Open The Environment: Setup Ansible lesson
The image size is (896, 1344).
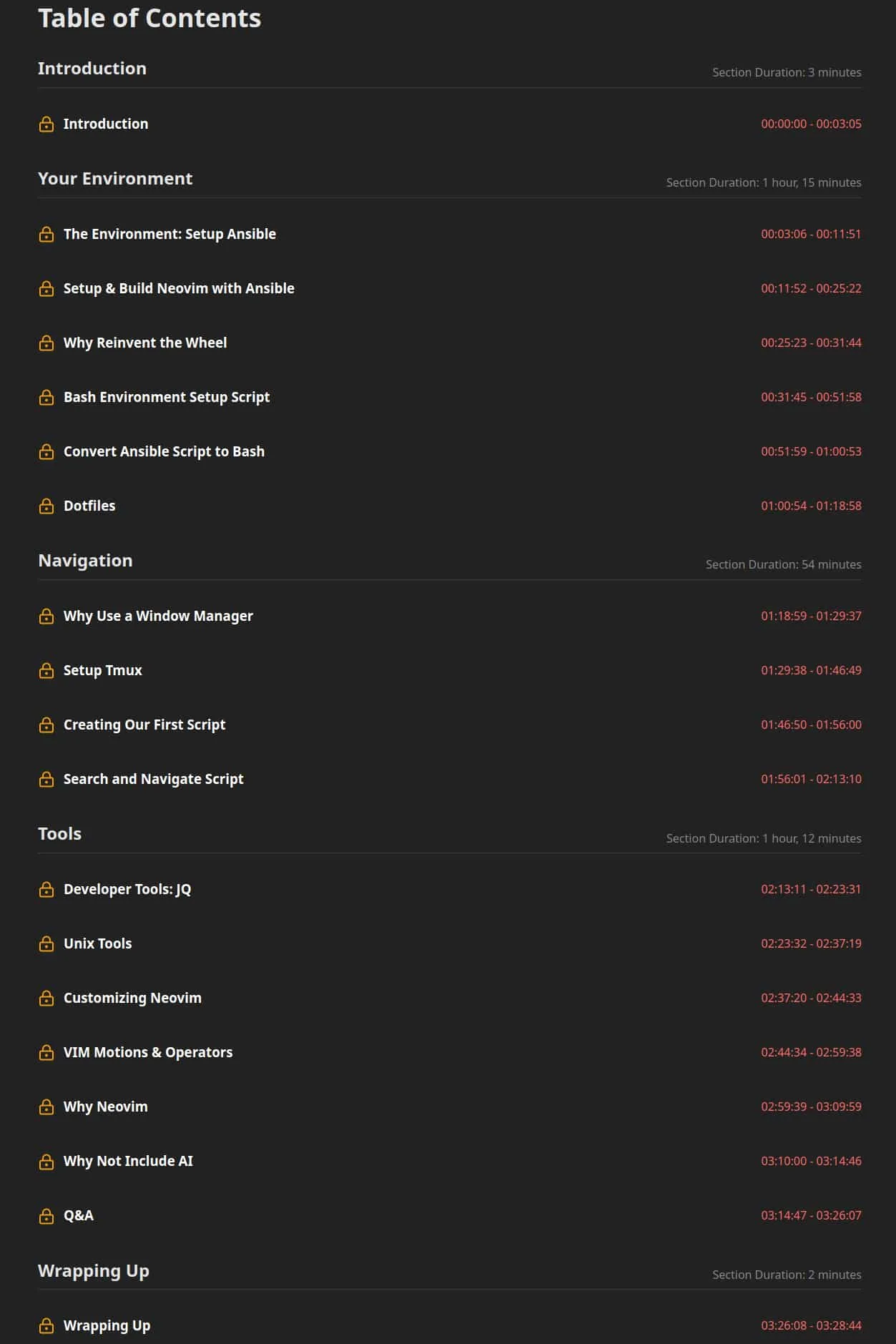tap(169, 234)
